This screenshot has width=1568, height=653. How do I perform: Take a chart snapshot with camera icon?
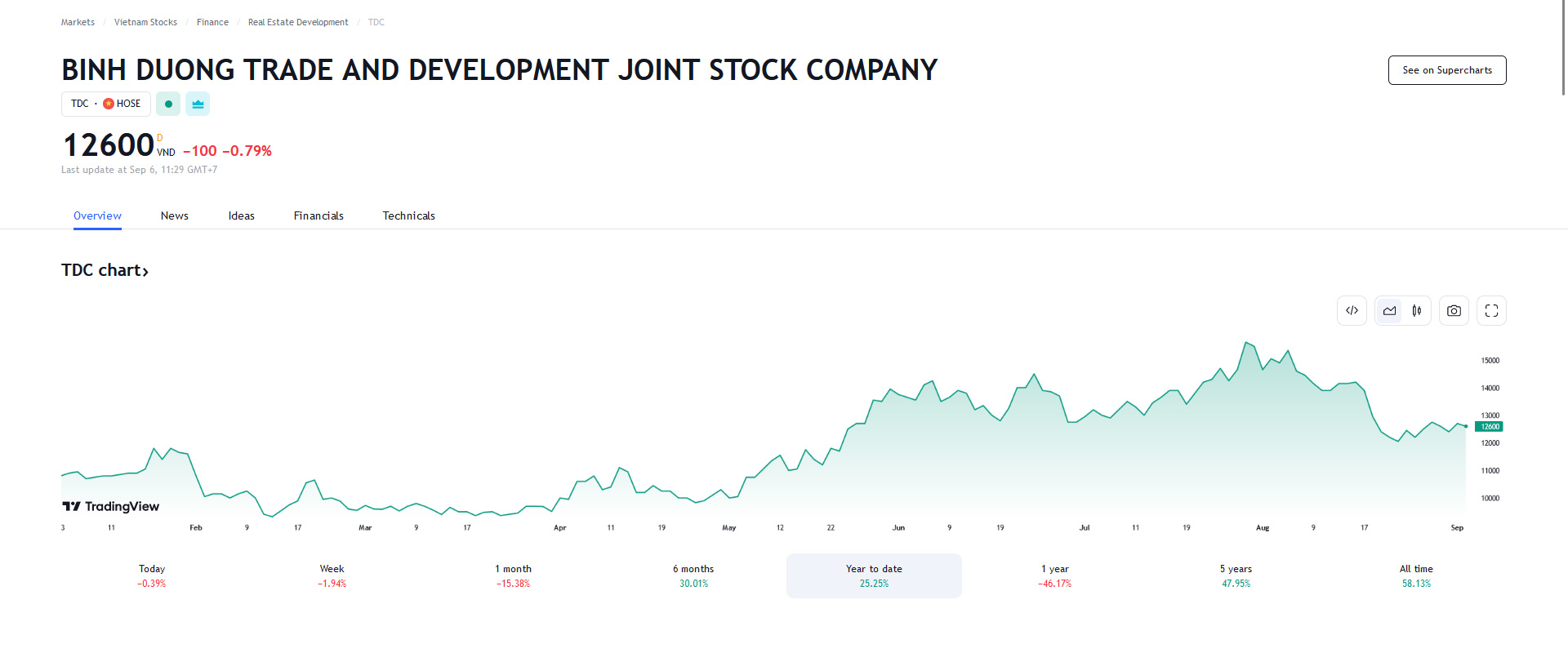[x=1454, y=311]
